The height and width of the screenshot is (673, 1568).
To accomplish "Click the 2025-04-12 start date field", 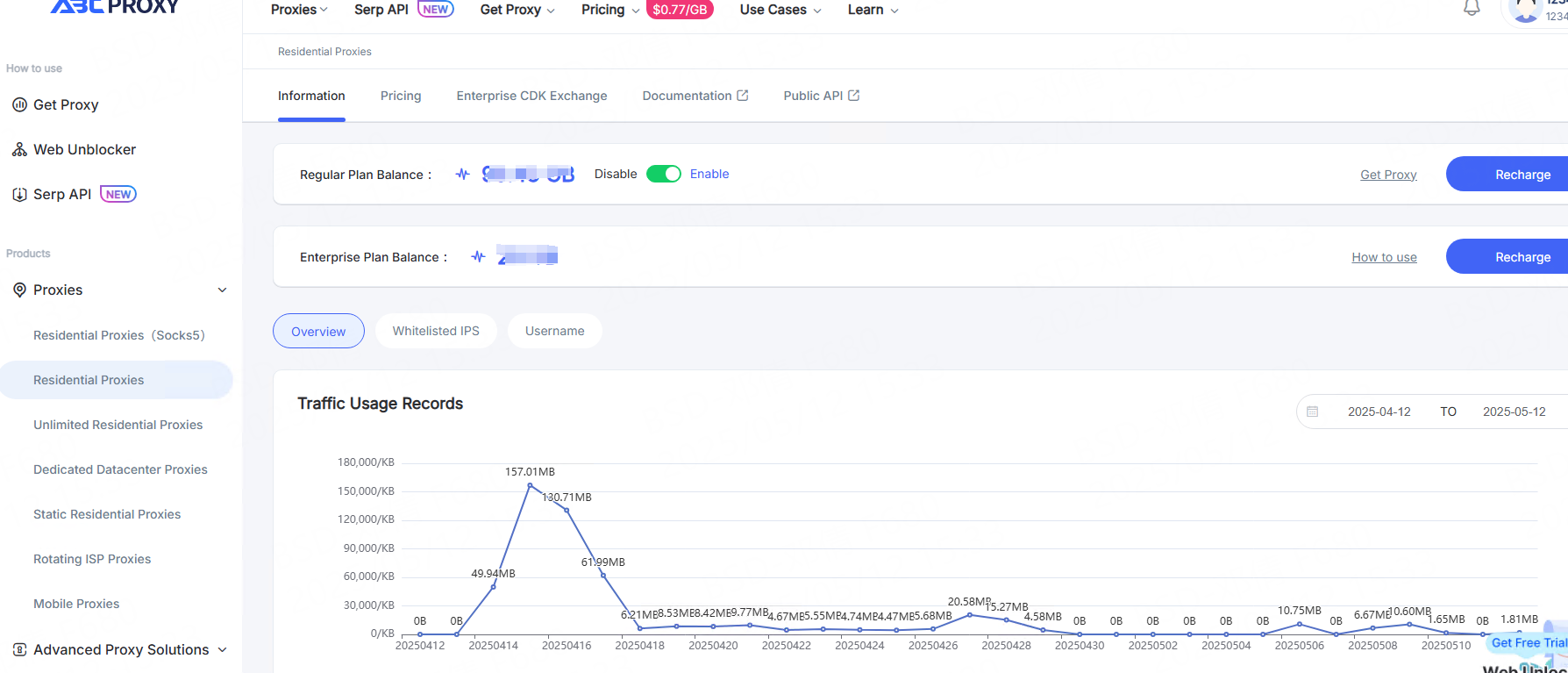I will click(x=1379, y=412).
